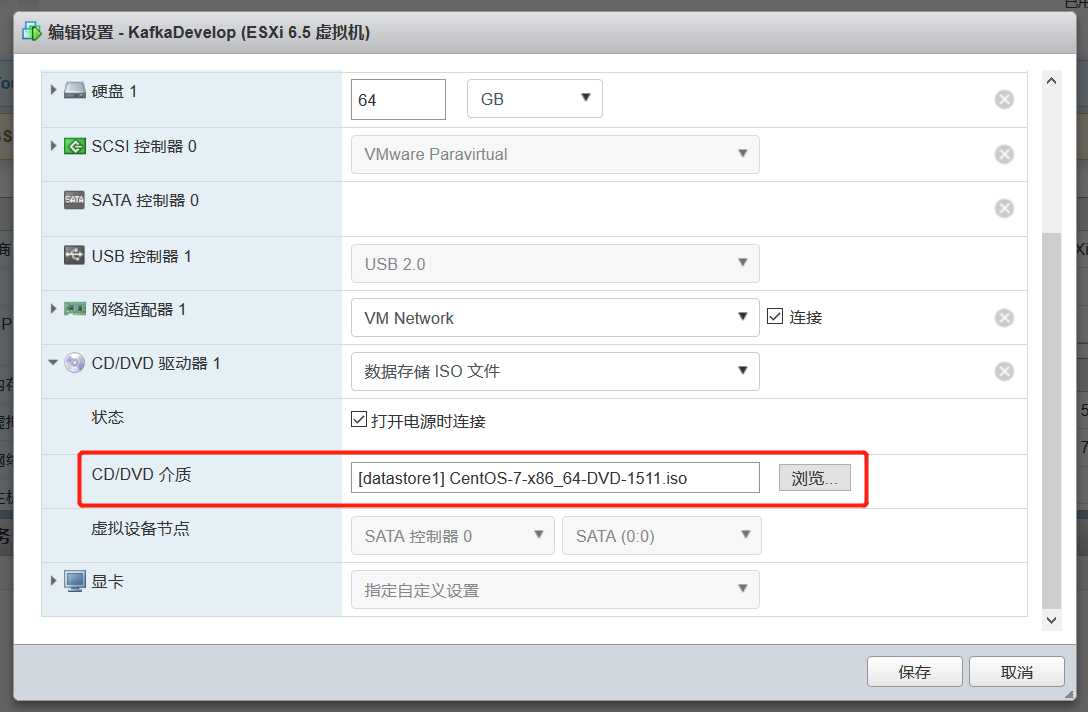Screen dimensions: 1088x712
Task: Toggle the network adapter 连接 checkbox
Action: point(775,316)
